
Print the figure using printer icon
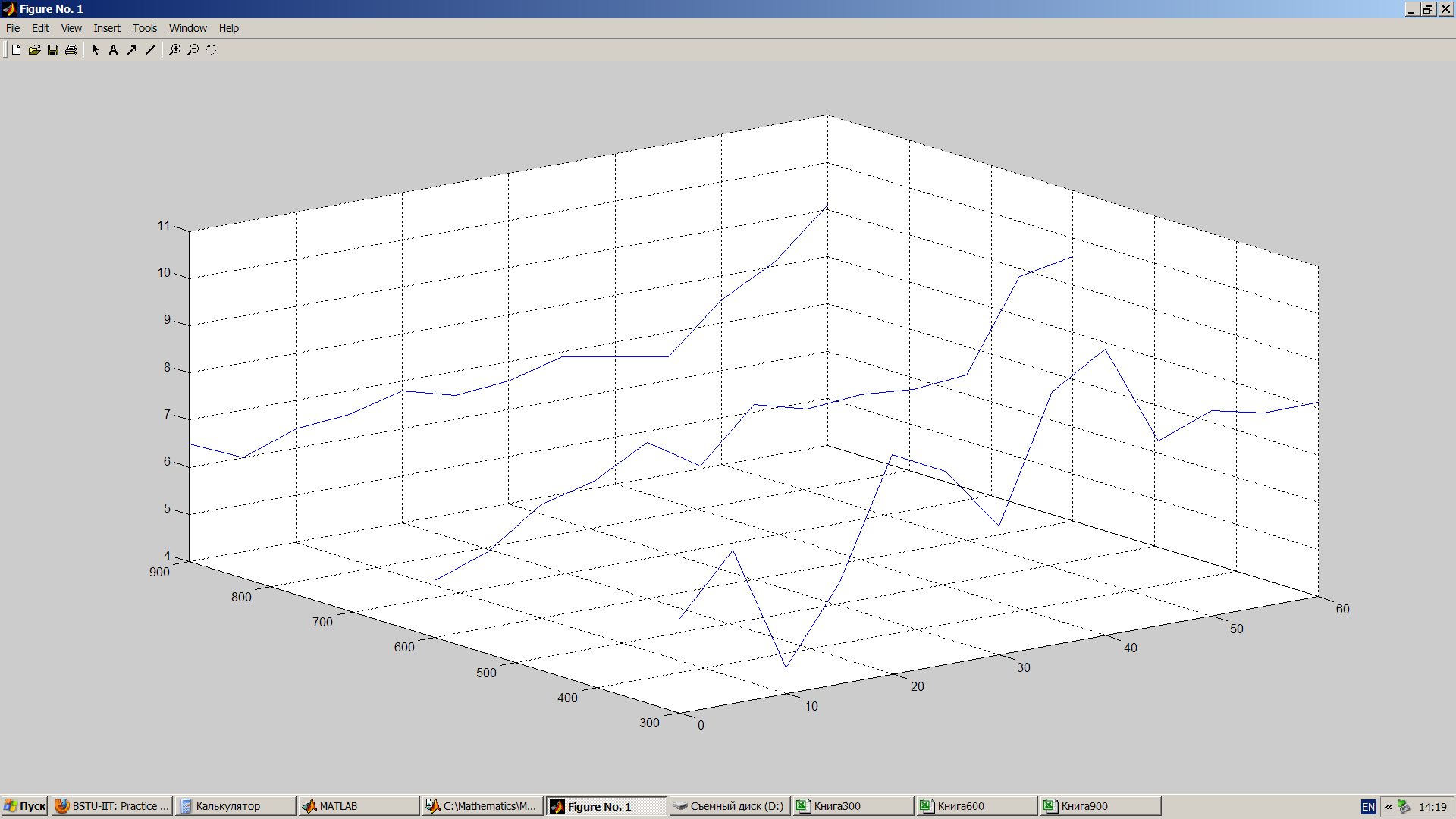click(x=71, y=50)
